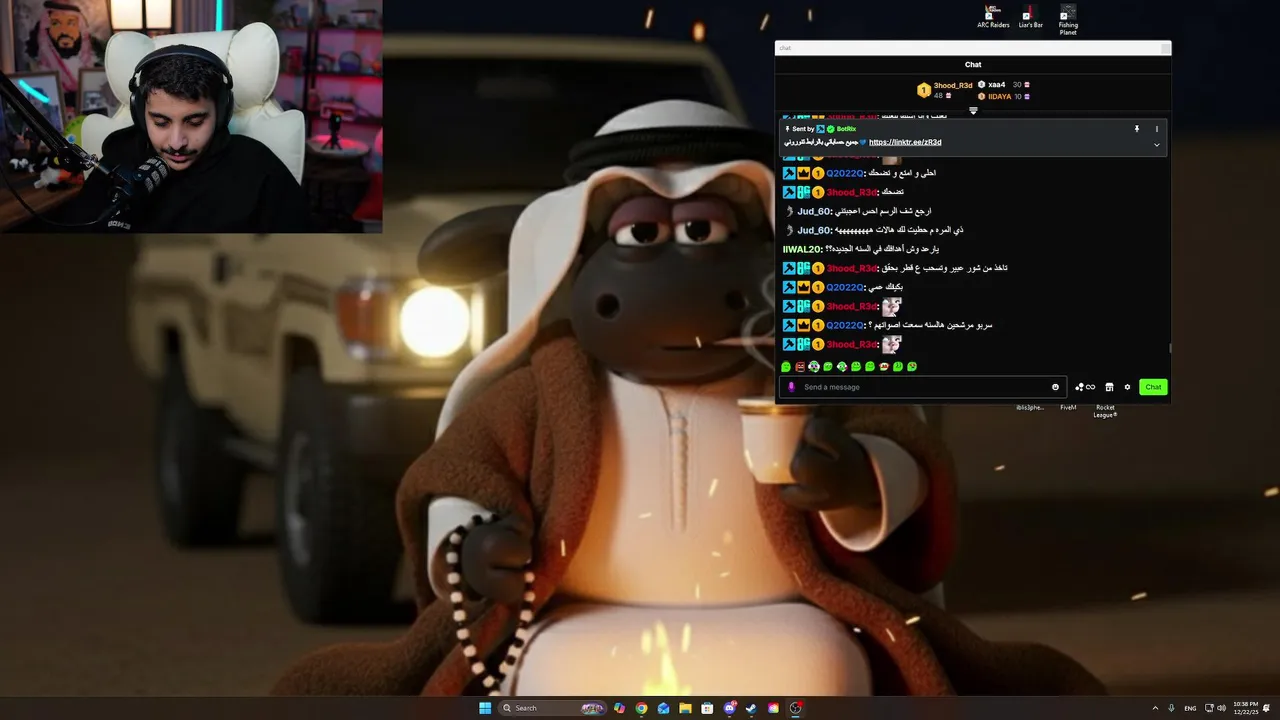Open the Liar's Bar desktop shortcut
The height and width of the screenshot is (720, 1280).
tap(1030, 17)
